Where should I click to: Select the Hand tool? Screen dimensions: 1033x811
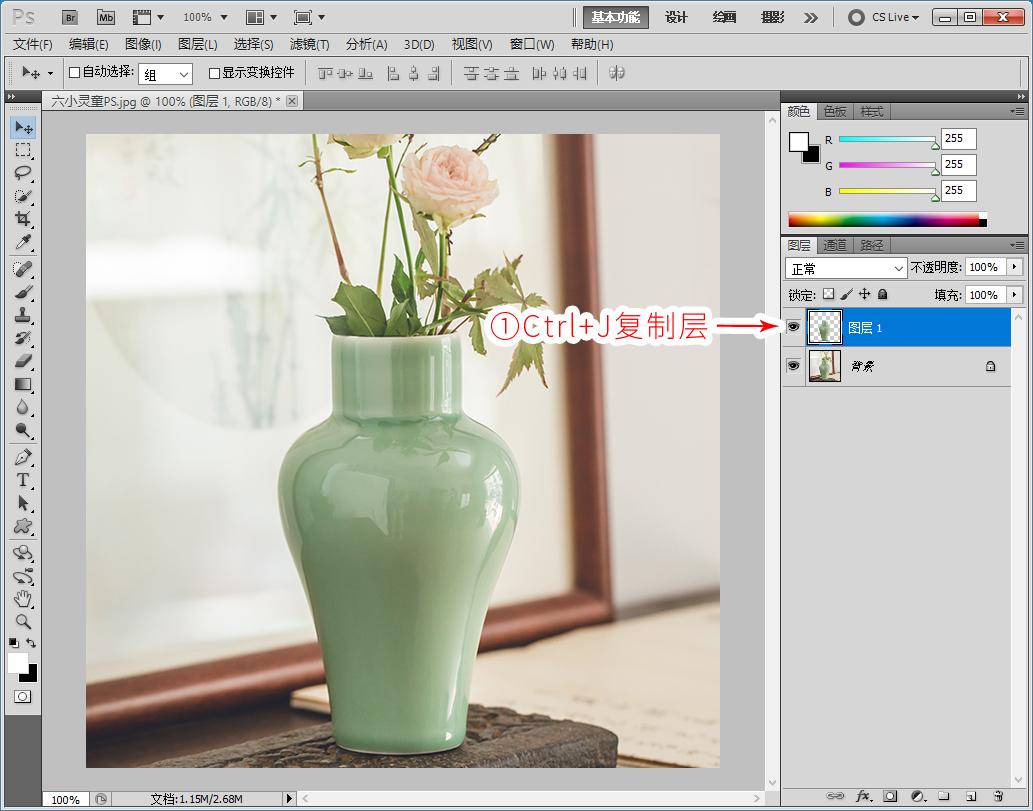coord(23,599)
